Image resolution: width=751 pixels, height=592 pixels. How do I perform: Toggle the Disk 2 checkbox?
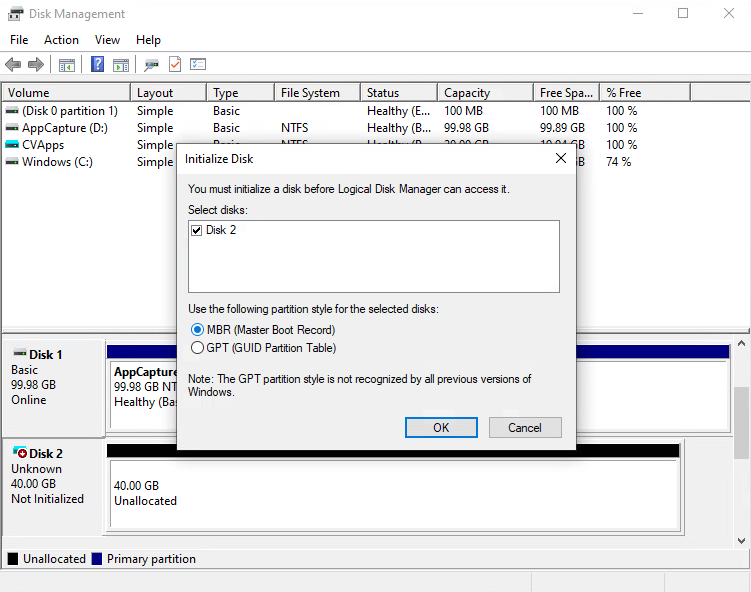coord(196,230)
